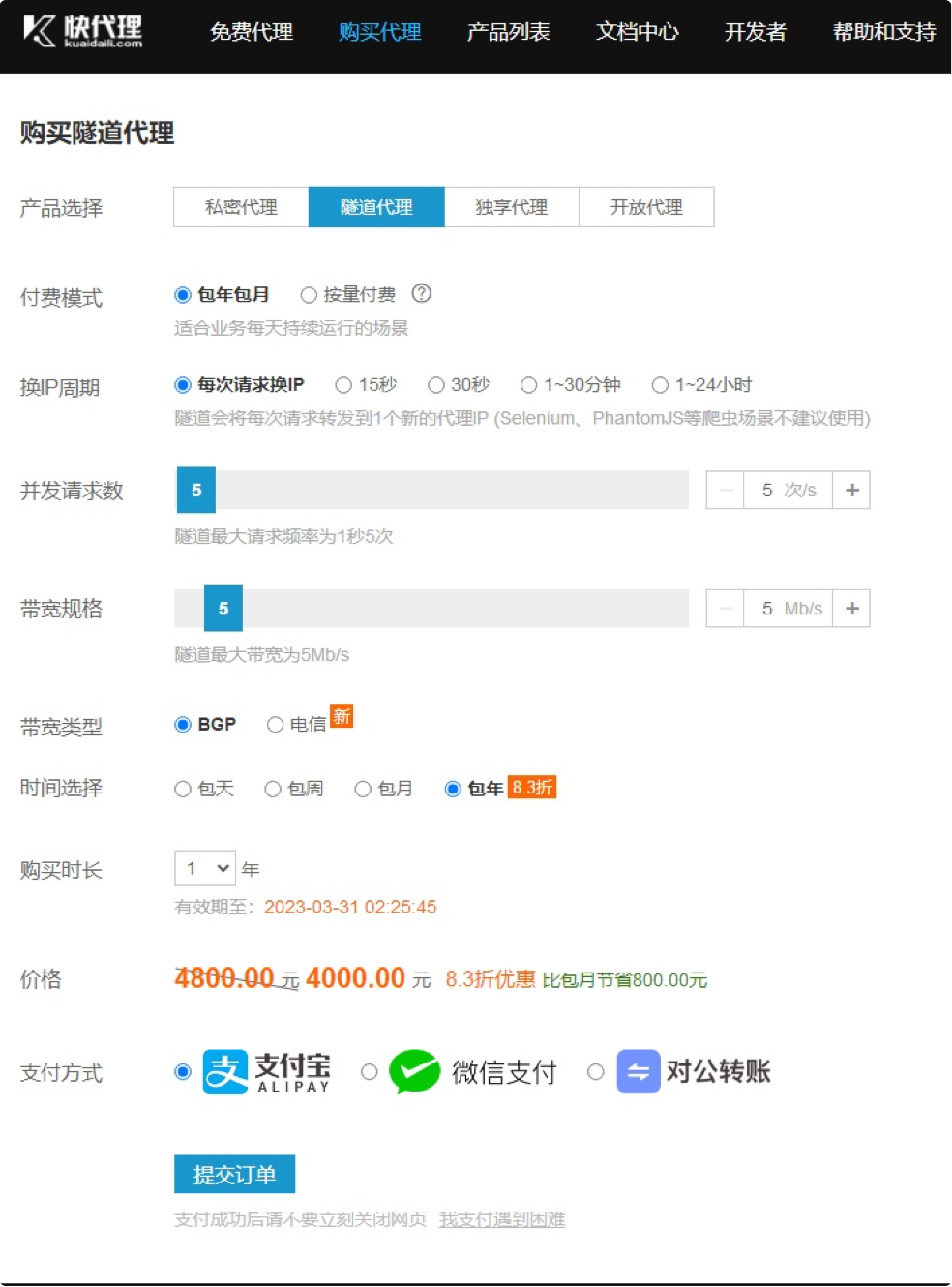Decrease 带宽规格 with minus button
Viewport: 952px width, 1287px height.
coord(725,609)
